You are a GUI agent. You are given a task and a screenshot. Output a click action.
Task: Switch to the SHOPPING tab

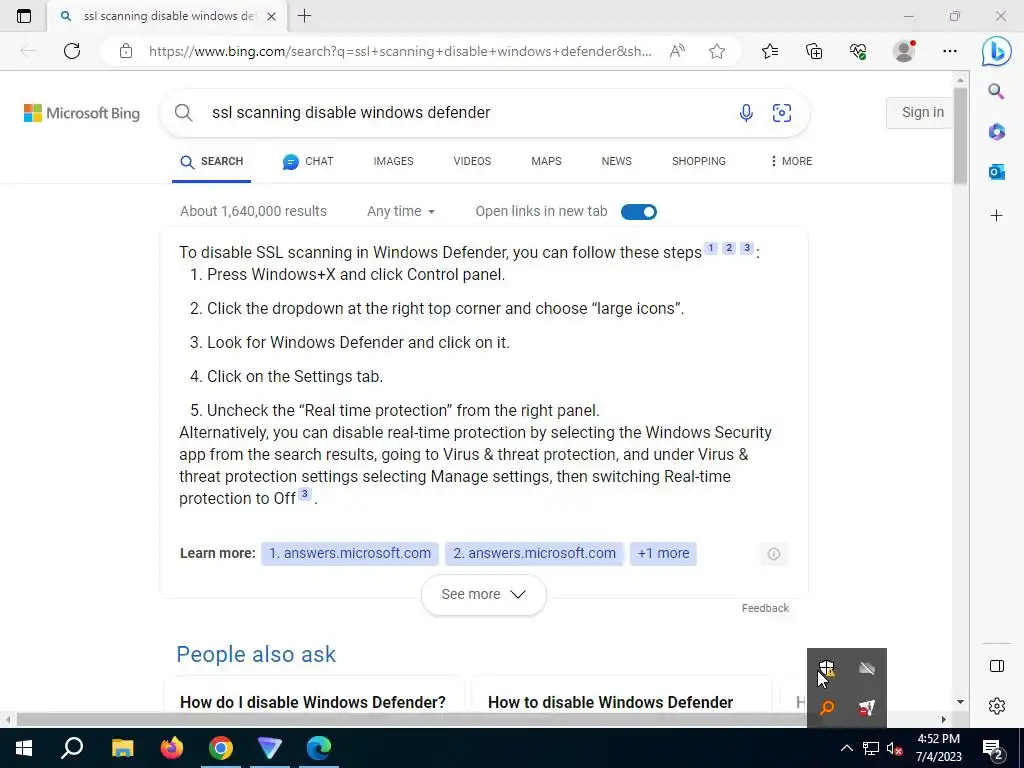coord(699,161)
